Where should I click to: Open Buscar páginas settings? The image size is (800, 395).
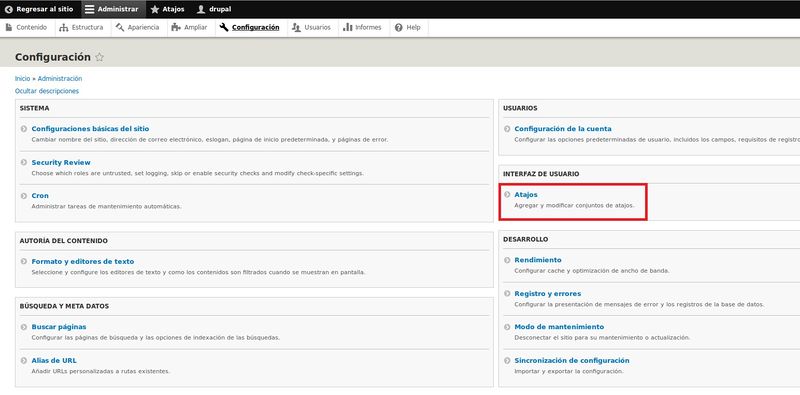click(x=59, y=327)
